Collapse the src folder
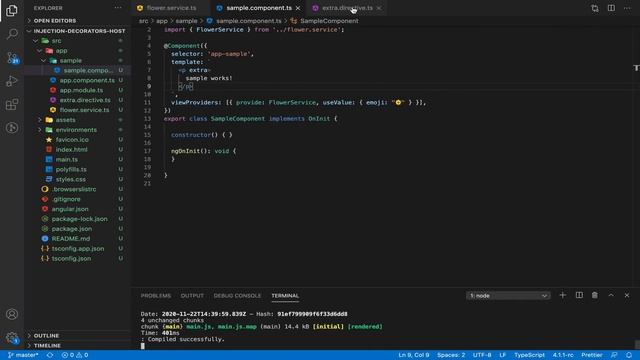The image size is (640, 360). click(56, 41)
